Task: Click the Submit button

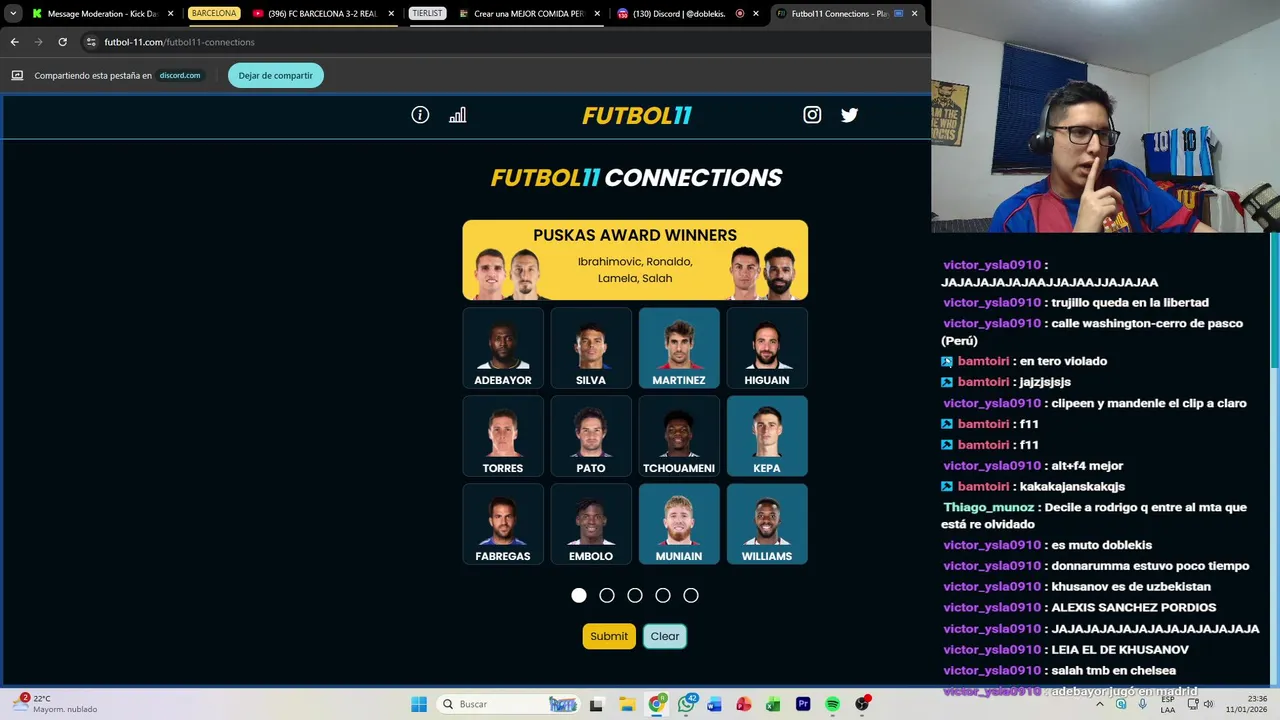Action: point(609,636)
